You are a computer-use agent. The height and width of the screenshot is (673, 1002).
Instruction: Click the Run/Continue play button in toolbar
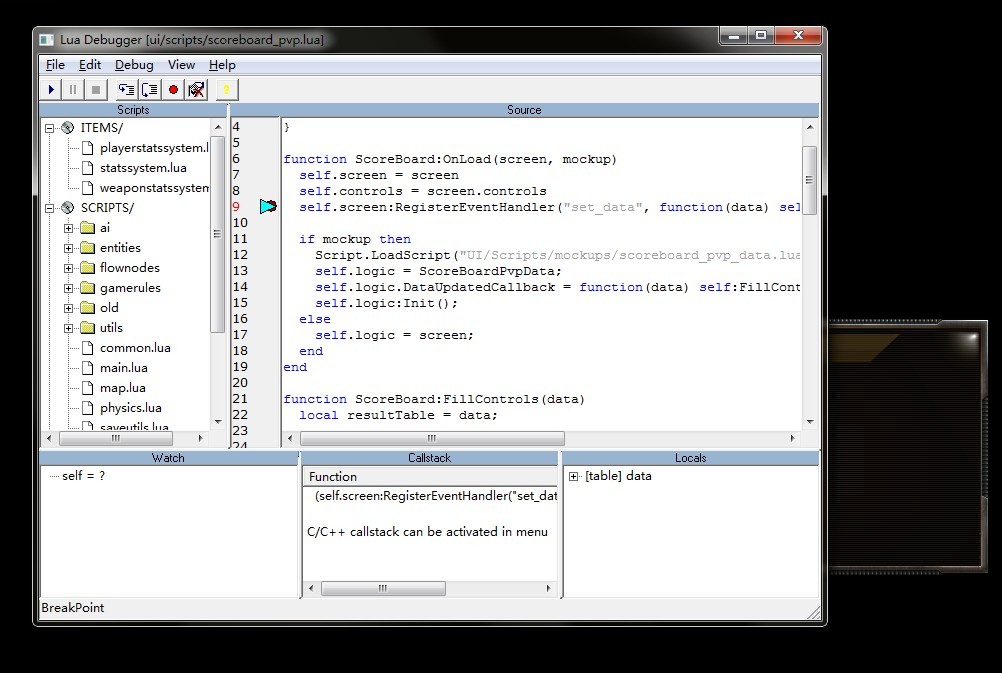51,90
